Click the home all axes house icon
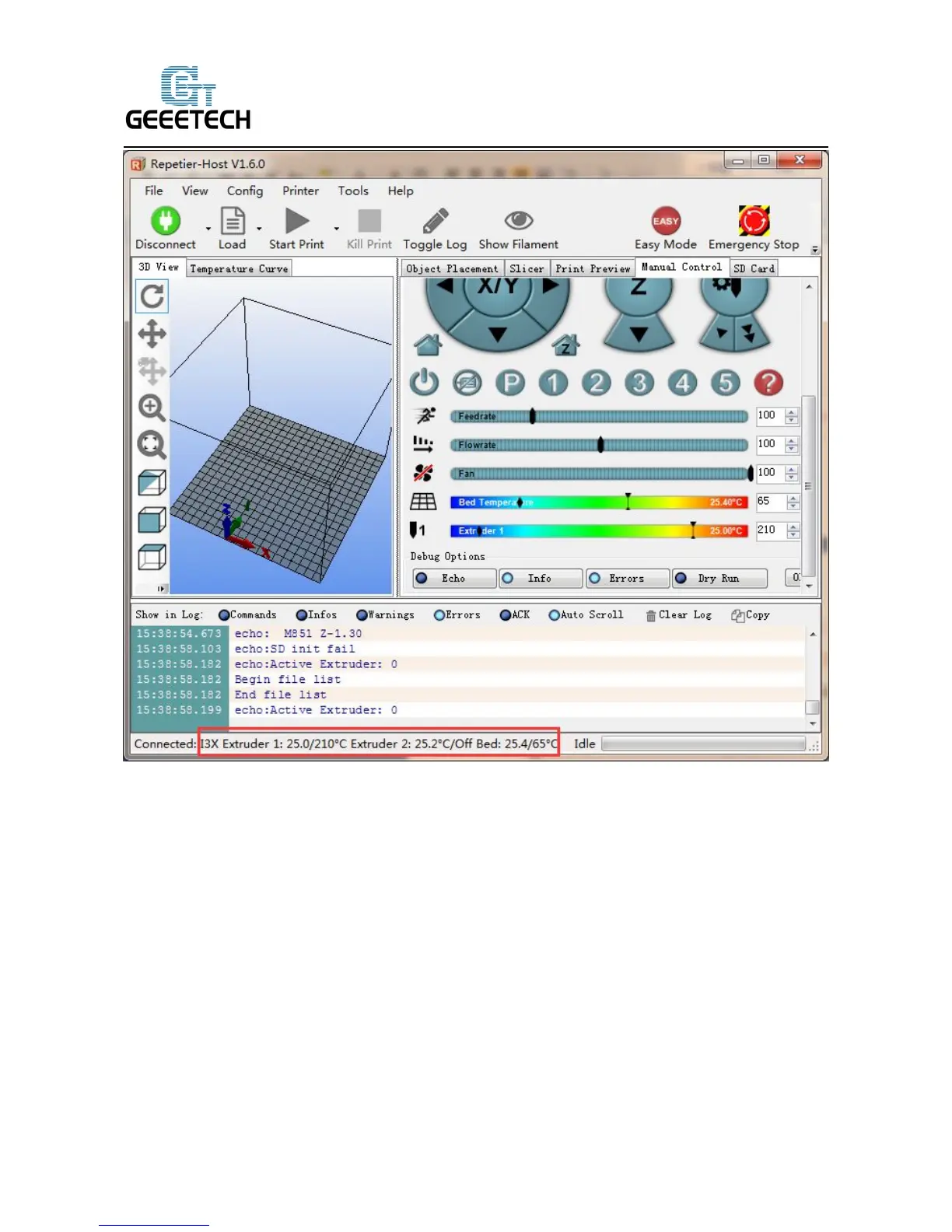The image size is (952, 1232). click(428, 344)
